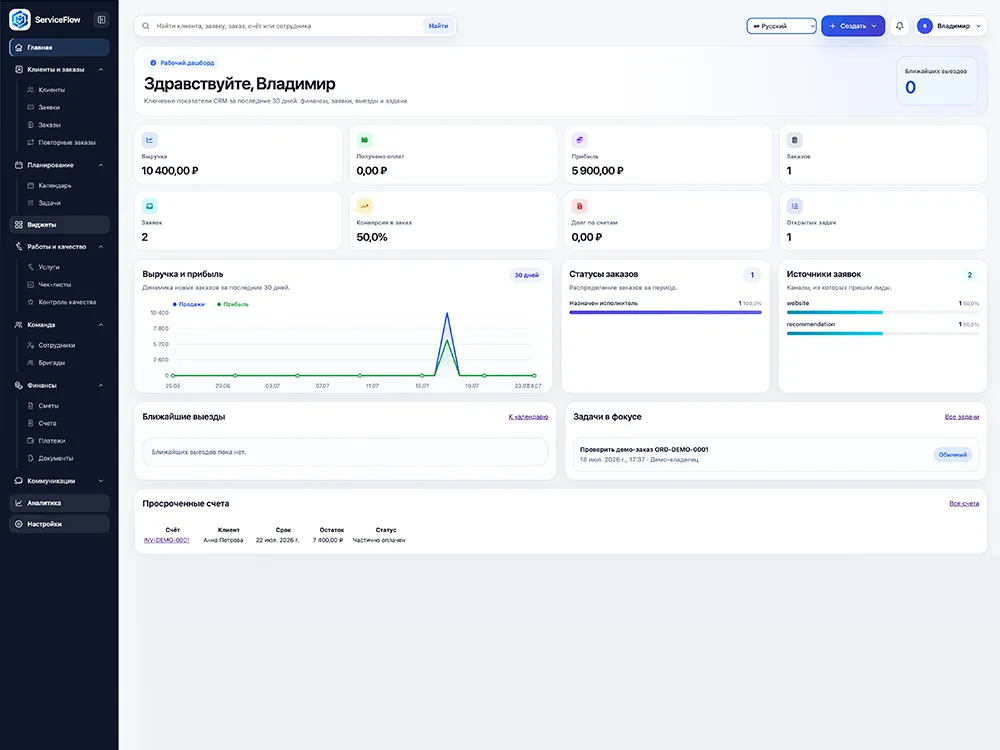Open the Владимир user menu chevron
Screen dimensions: 1000x750
pos(978,26)
